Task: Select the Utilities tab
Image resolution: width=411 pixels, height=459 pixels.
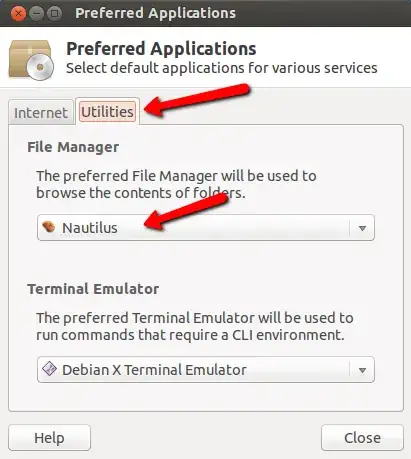Action: (107, 112)
